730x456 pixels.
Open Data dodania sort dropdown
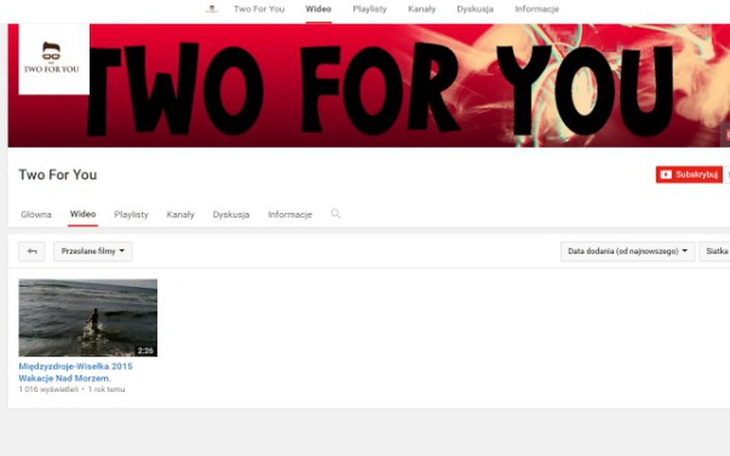tap(628, 252)
